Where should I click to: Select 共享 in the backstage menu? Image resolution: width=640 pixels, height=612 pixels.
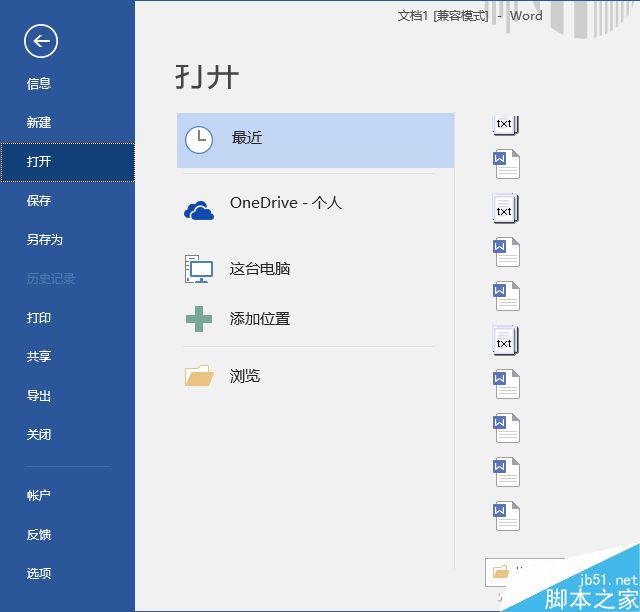(x=39, y=356)
